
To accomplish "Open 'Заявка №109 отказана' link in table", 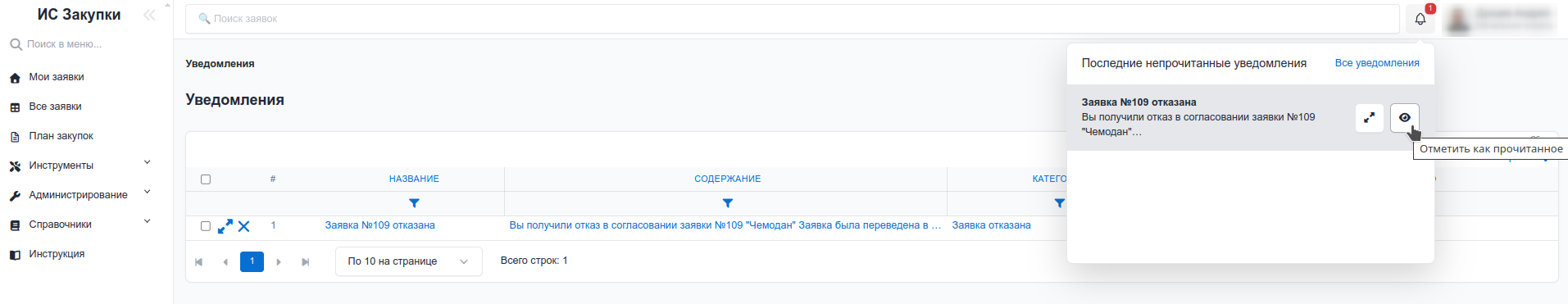I will tap(380, 225).
